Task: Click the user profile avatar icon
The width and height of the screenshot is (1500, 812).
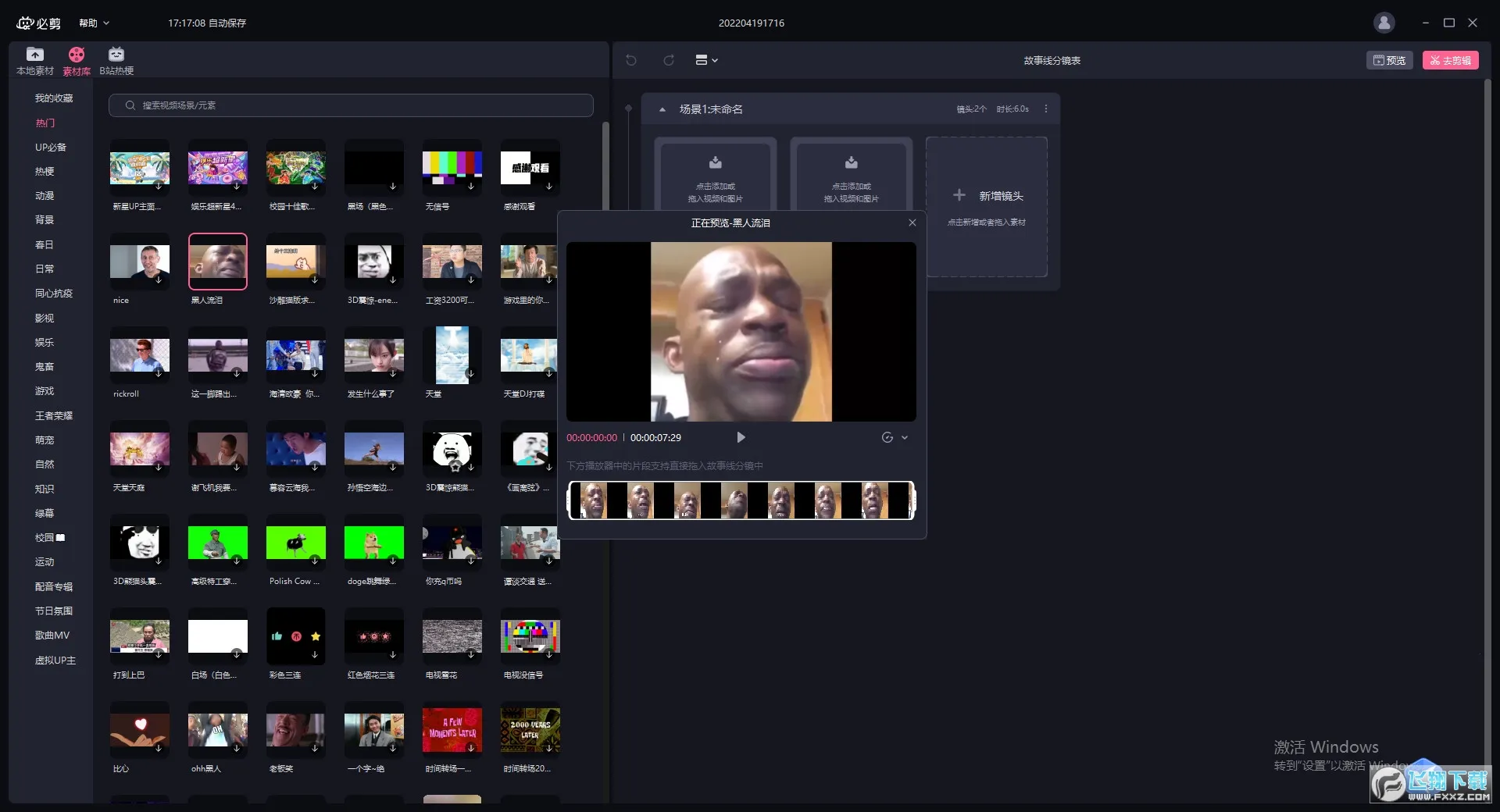Action: click(1384, 23)
